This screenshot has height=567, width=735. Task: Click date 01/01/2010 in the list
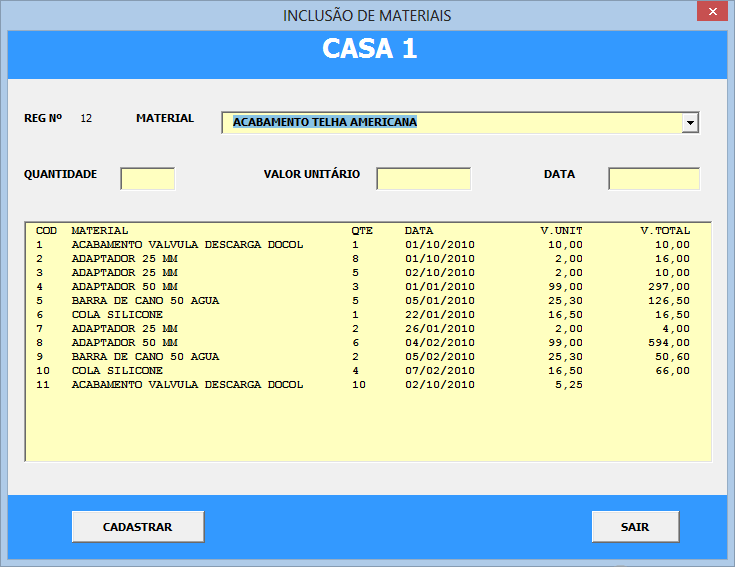pyautogui.click(x=440, y=287)
